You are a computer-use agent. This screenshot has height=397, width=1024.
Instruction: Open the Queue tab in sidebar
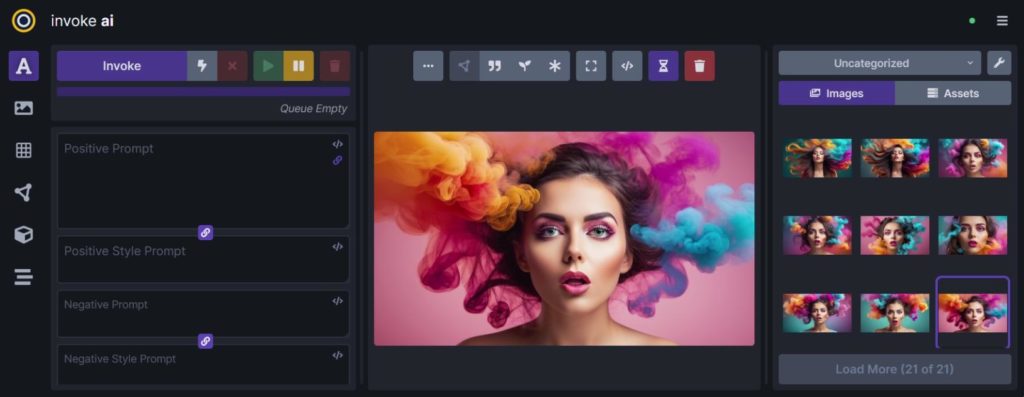click(24, 278)
